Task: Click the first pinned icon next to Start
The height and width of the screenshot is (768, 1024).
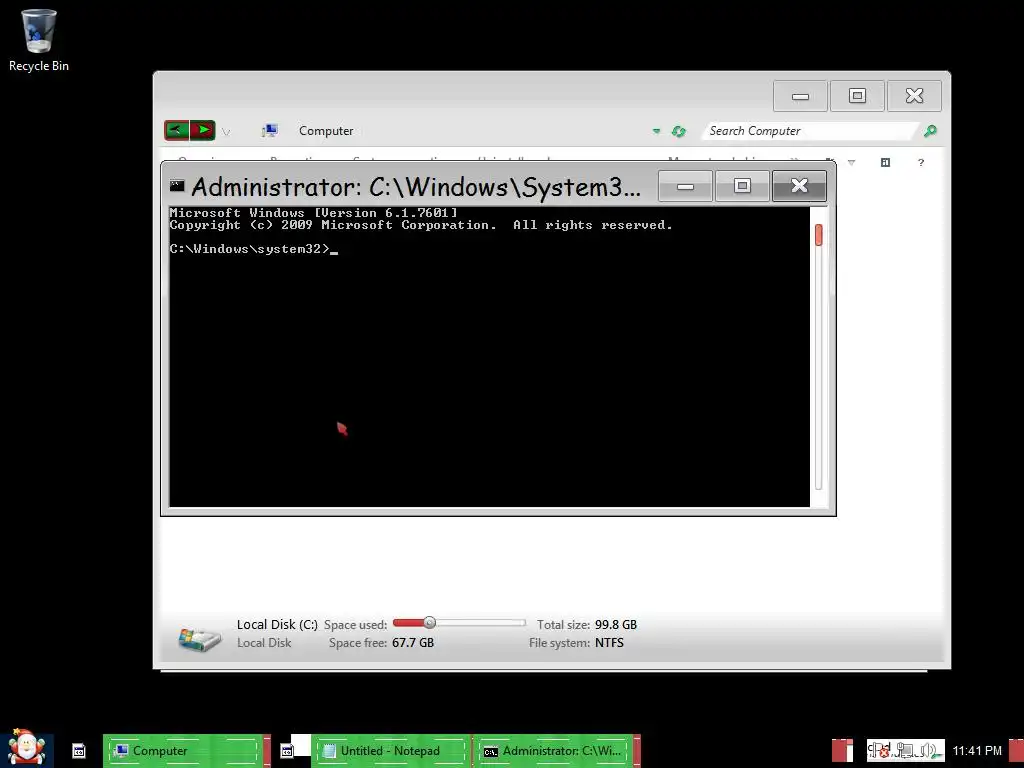Action: [78, 751]
